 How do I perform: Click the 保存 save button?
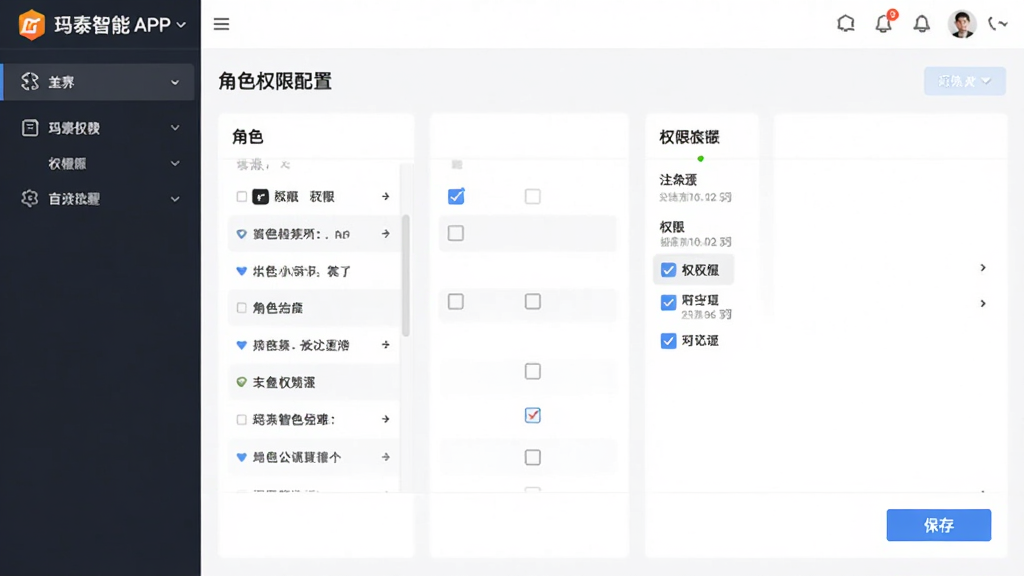tap(938, 525)
